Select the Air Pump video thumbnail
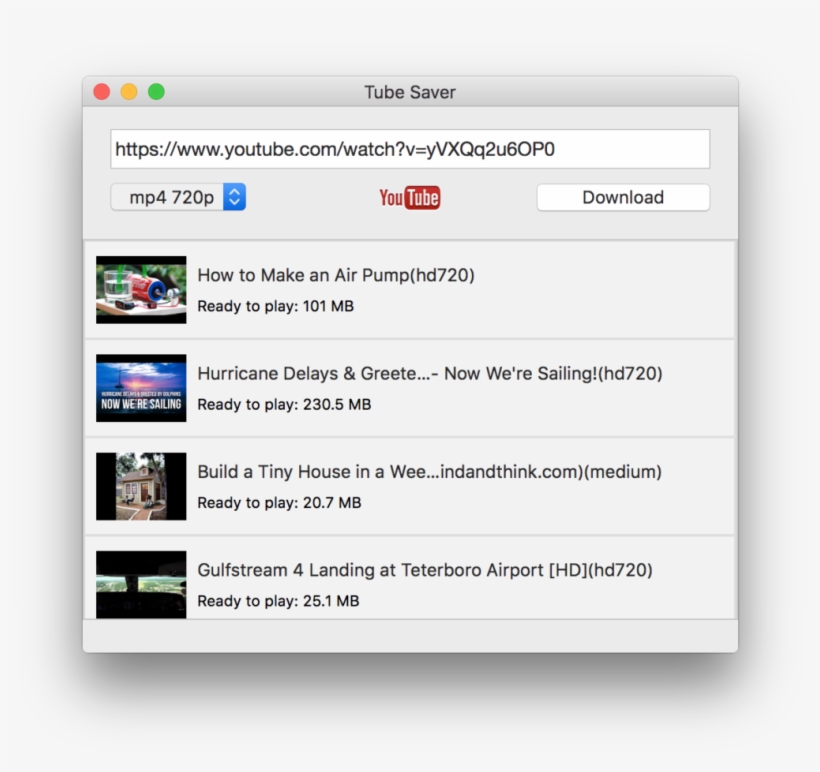 141,290
